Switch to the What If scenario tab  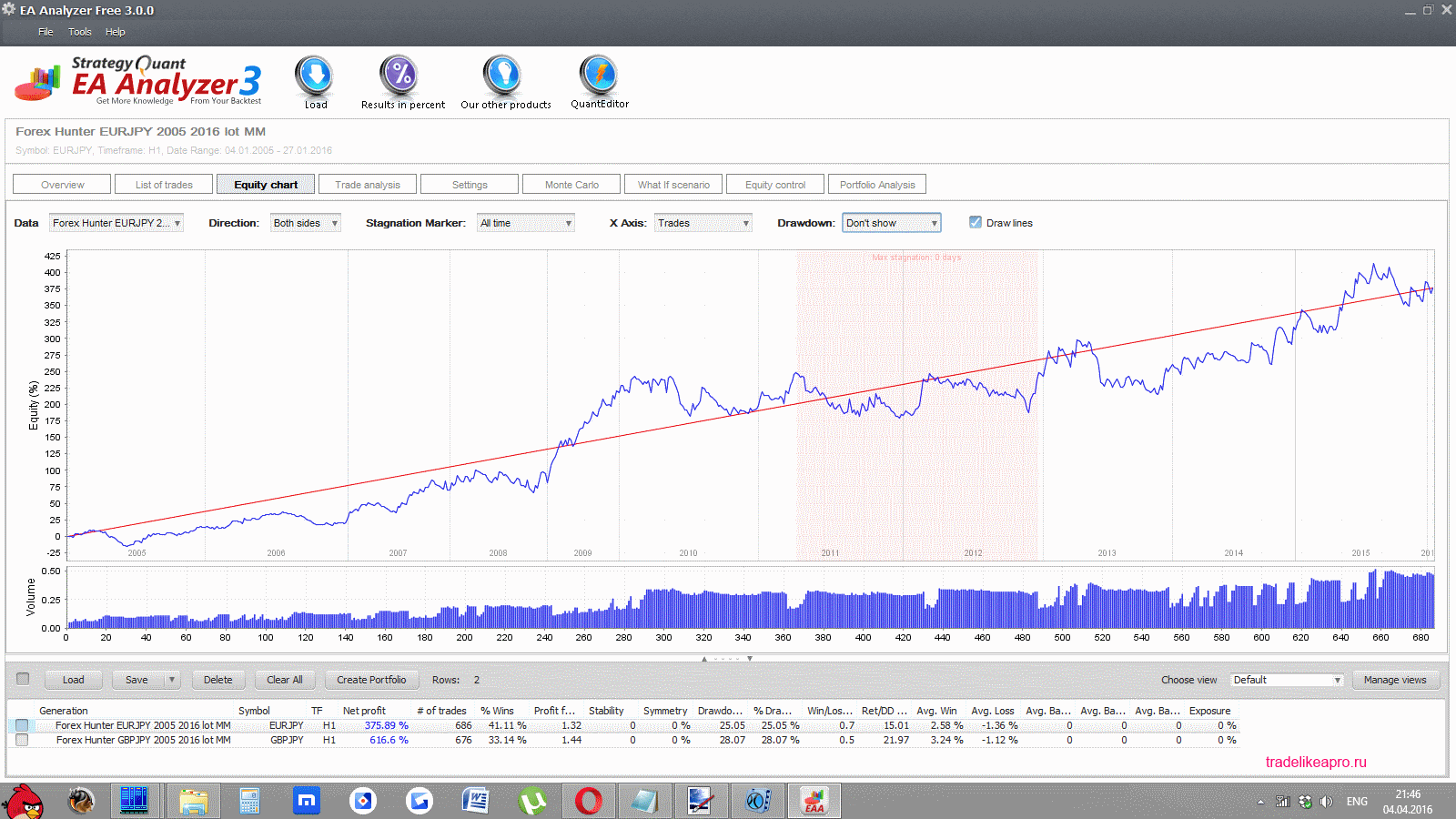(673, 185)
